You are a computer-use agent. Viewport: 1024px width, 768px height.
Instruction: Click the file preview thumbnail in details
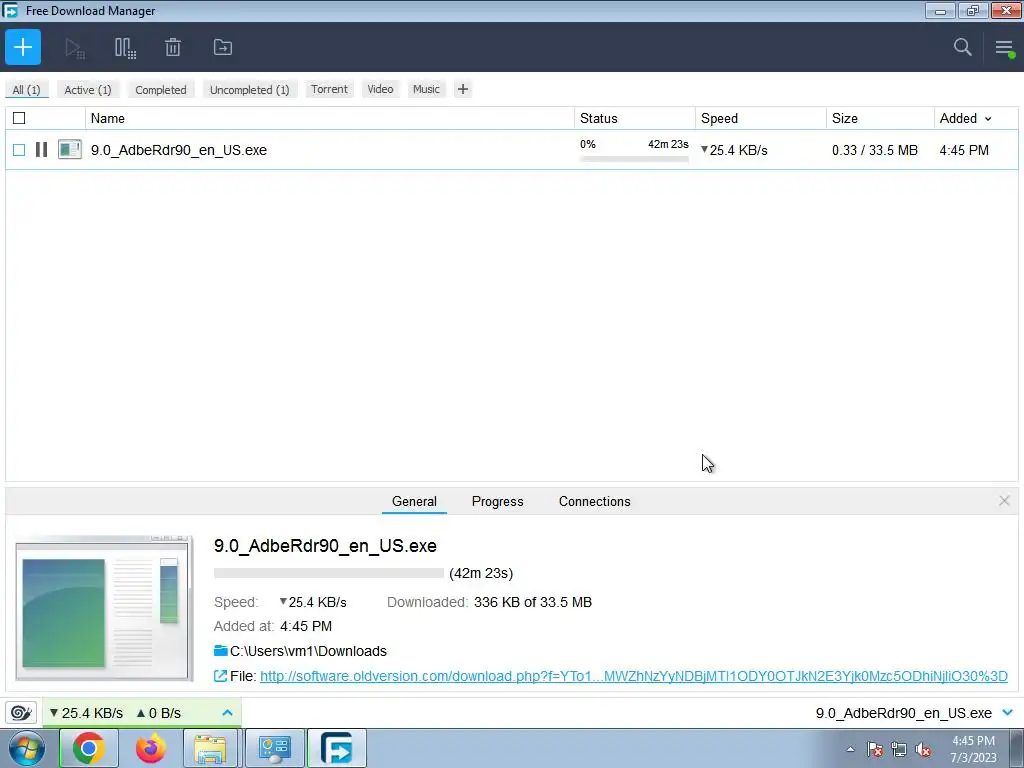pos(104,609)
